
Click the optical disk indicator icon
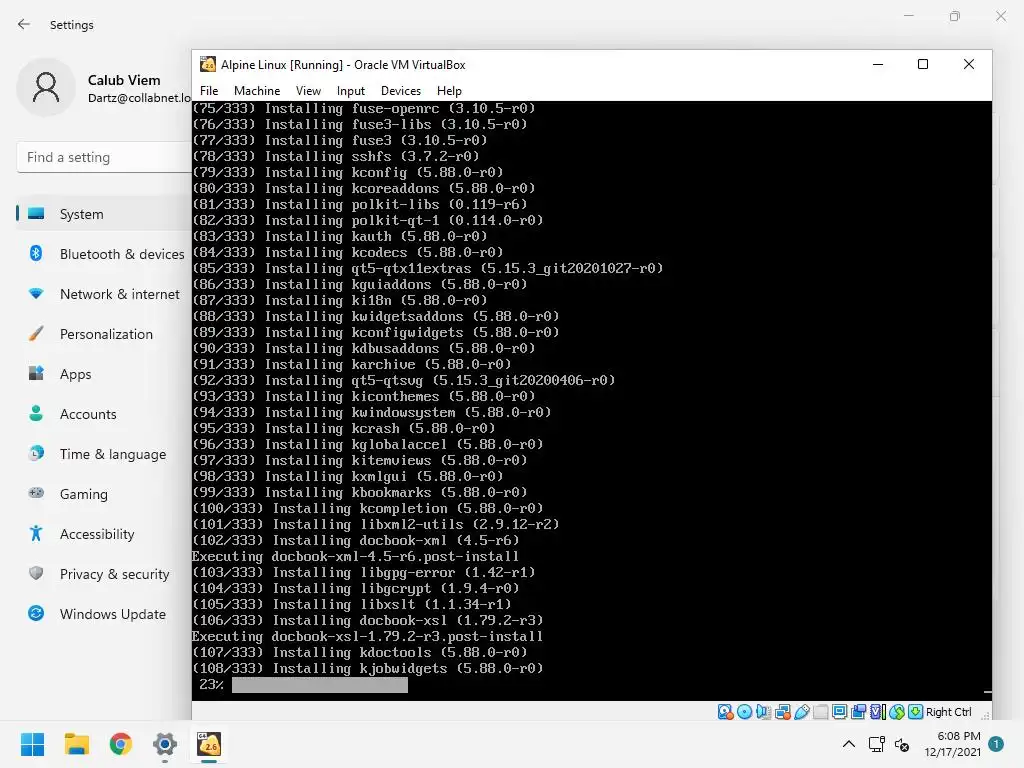744,712
